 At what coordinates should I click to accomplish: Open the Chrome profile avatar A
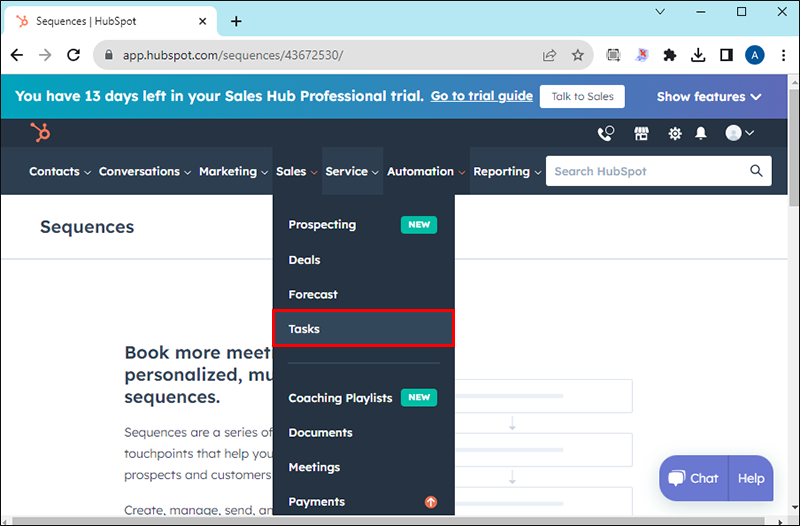point(755,55)
